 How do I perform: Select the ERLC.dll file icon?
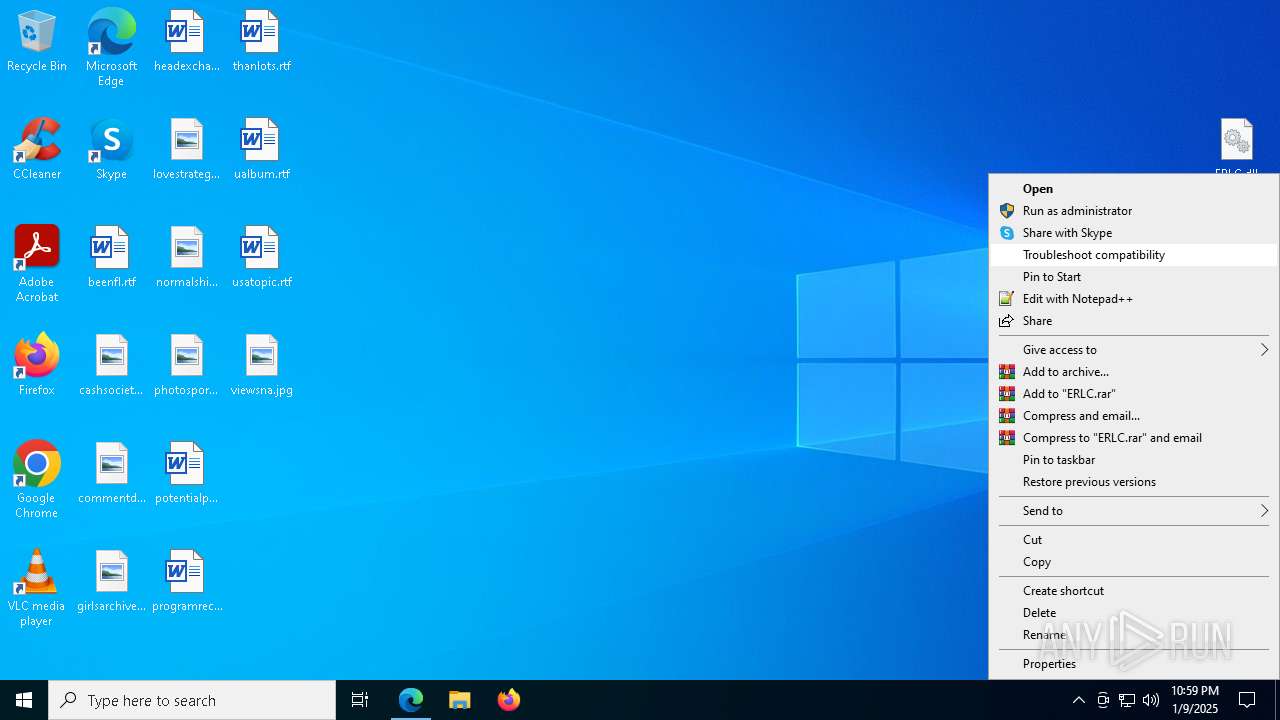tap(1236, 146)
